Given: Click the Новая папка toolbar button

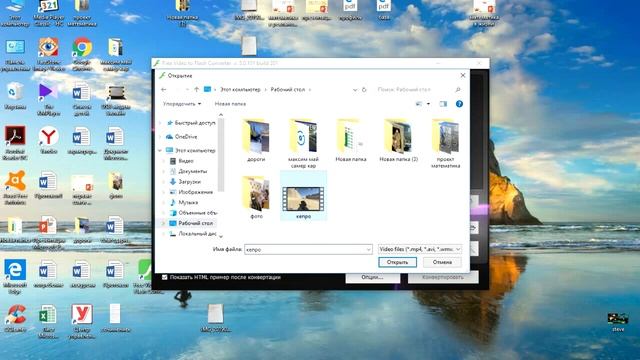Looking at the screenshot, I should click(230, 104).
